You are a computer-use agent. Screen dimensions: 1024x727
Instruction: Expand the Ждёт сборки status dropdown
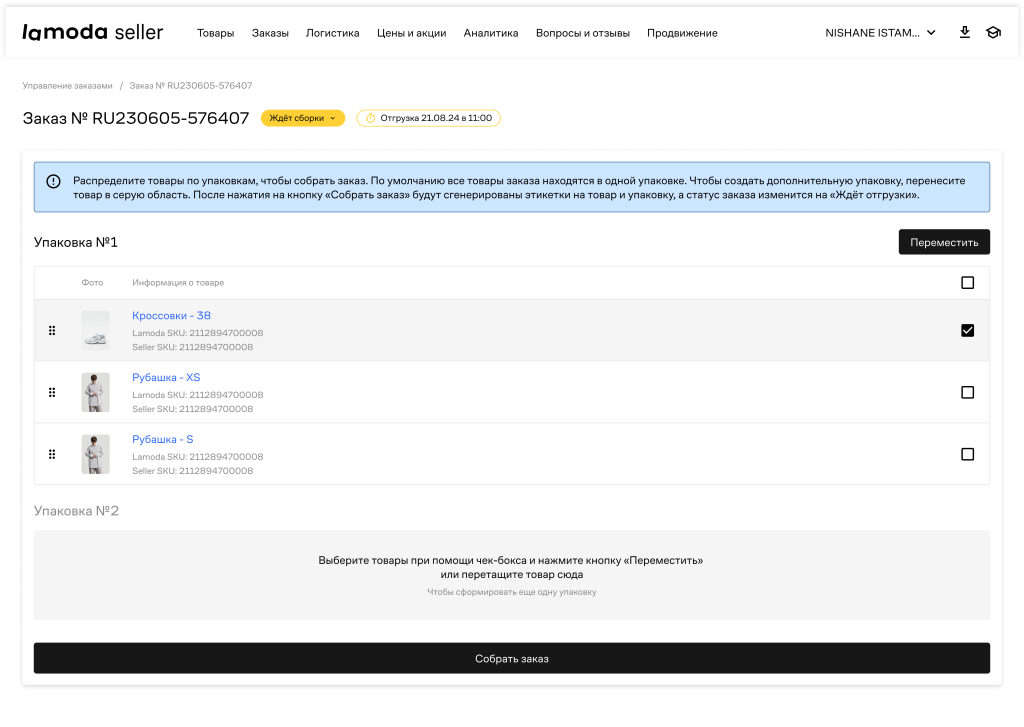click(302, 118)
